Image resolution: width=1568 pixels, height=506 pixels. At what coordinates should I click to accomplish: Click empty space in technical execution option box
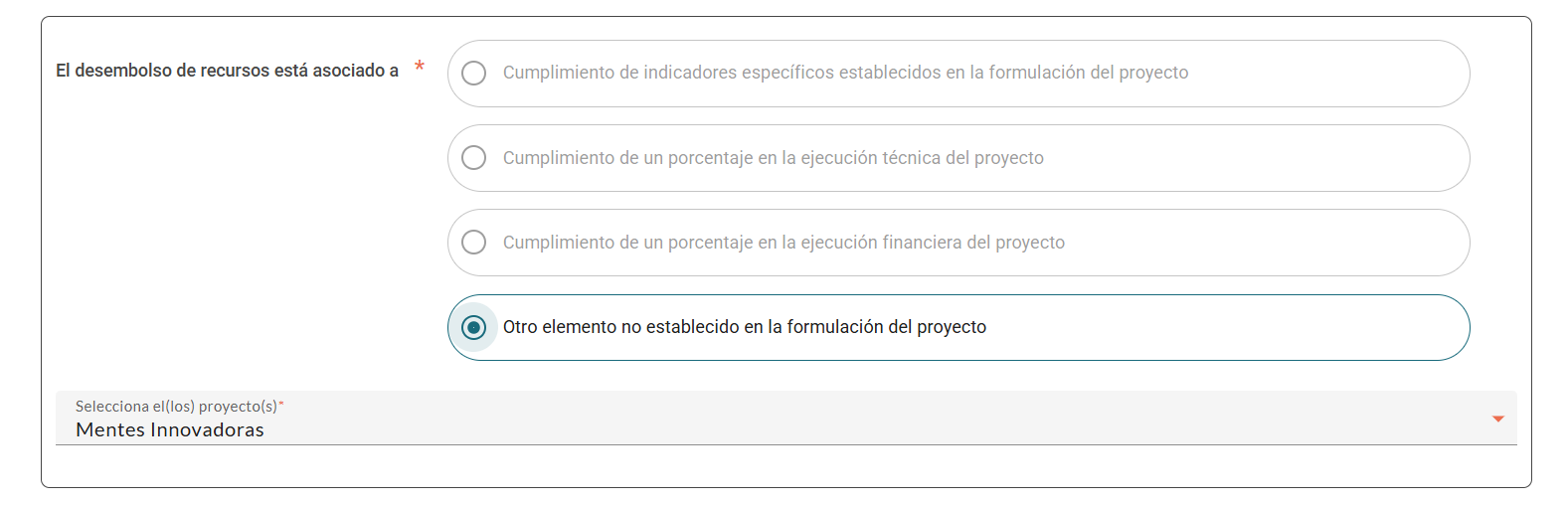coord(1253,158)
